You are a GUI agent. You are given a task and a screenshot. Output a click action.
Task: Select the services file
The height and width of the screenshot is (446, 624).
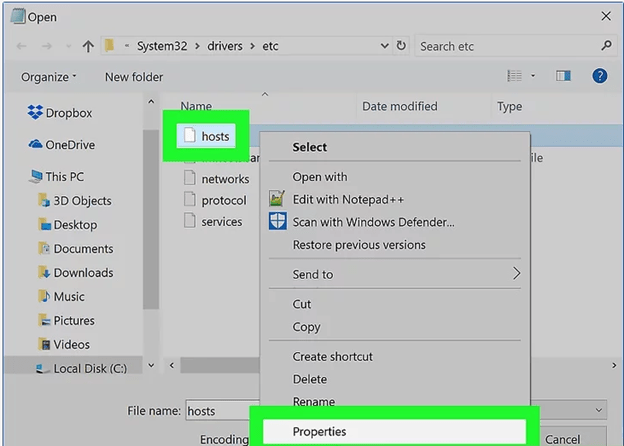click(x=213, y=222)
